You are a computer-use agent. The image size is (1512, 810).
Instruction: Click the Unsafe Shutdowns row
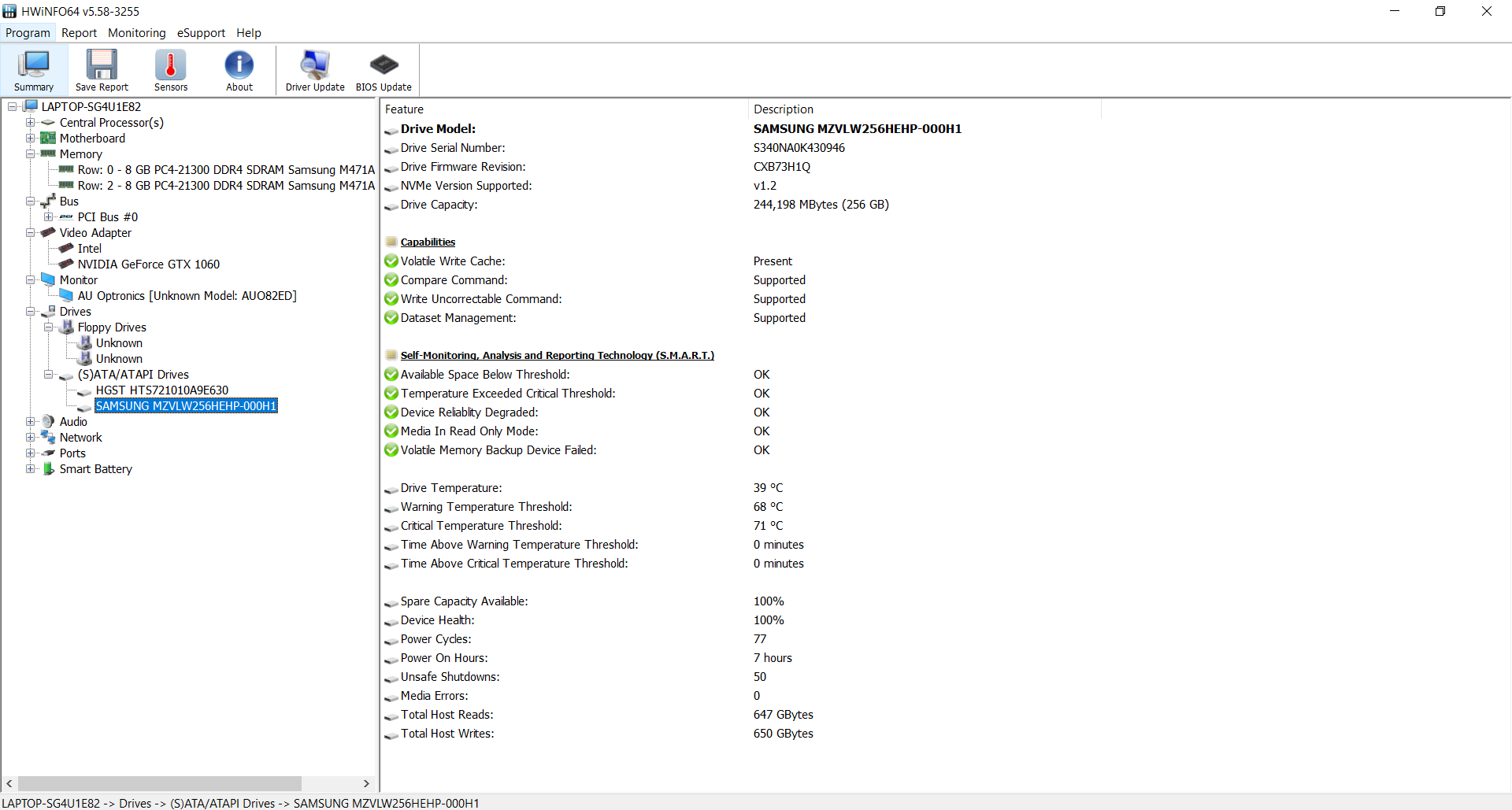pyautogui.click(x=741, y=677)
